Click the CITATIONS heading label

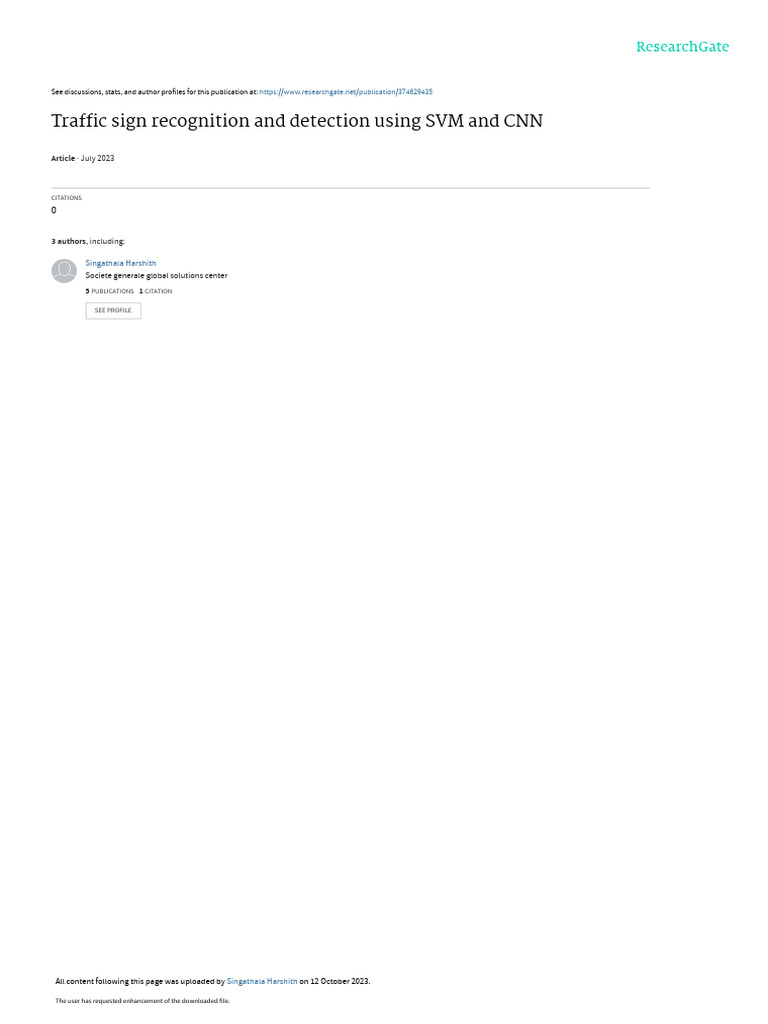pos(67,198)
